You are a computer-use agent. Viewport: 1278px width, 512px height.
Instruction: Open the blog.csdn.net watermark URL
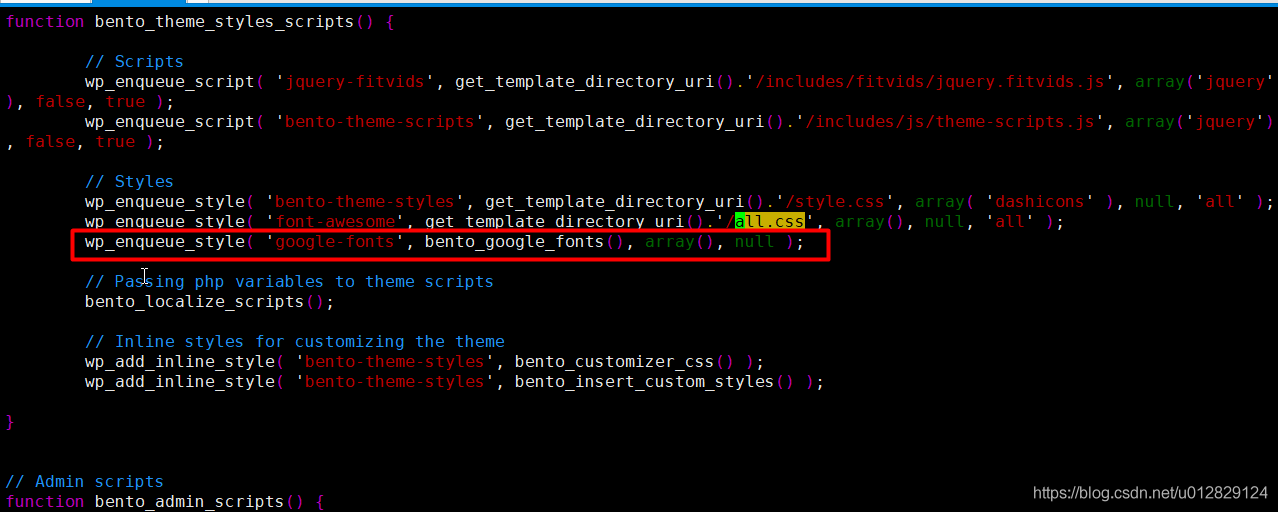tap(1150, 493)
